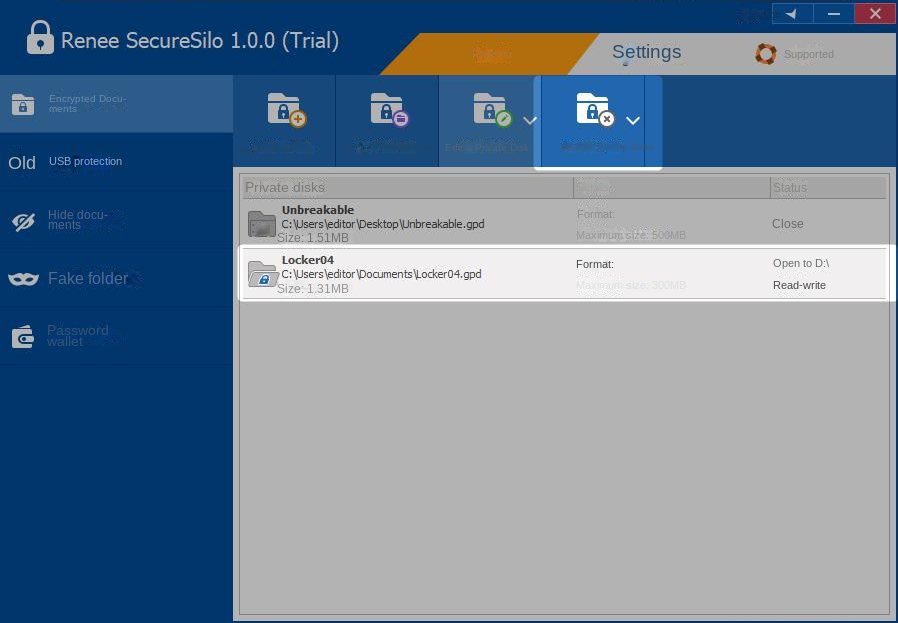The height and width of the screenshot is (623, 898).
Task: Switch to the Settings tab
Action: coord(646,53)
